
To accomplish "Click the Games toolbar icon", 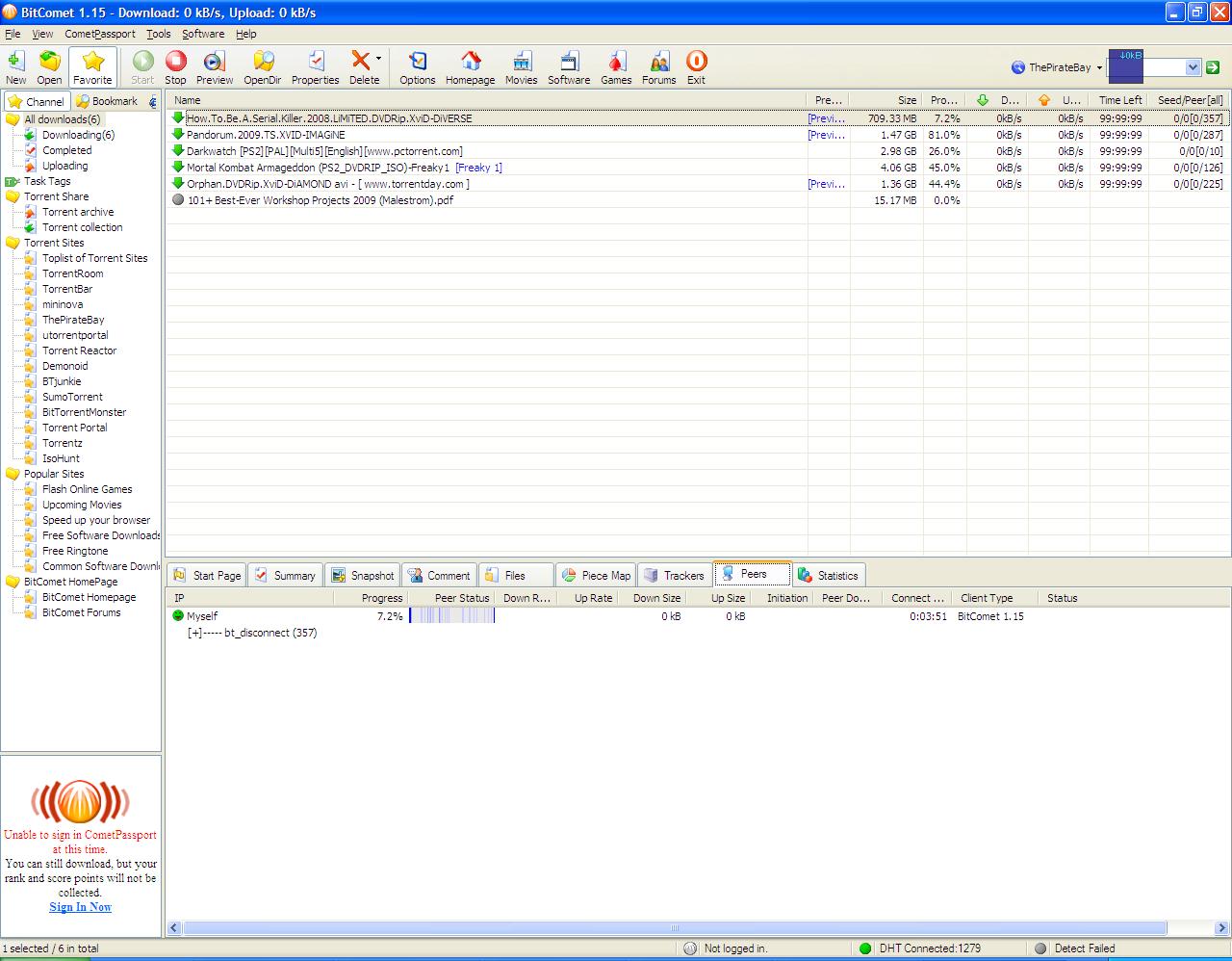I will point(616,67).
